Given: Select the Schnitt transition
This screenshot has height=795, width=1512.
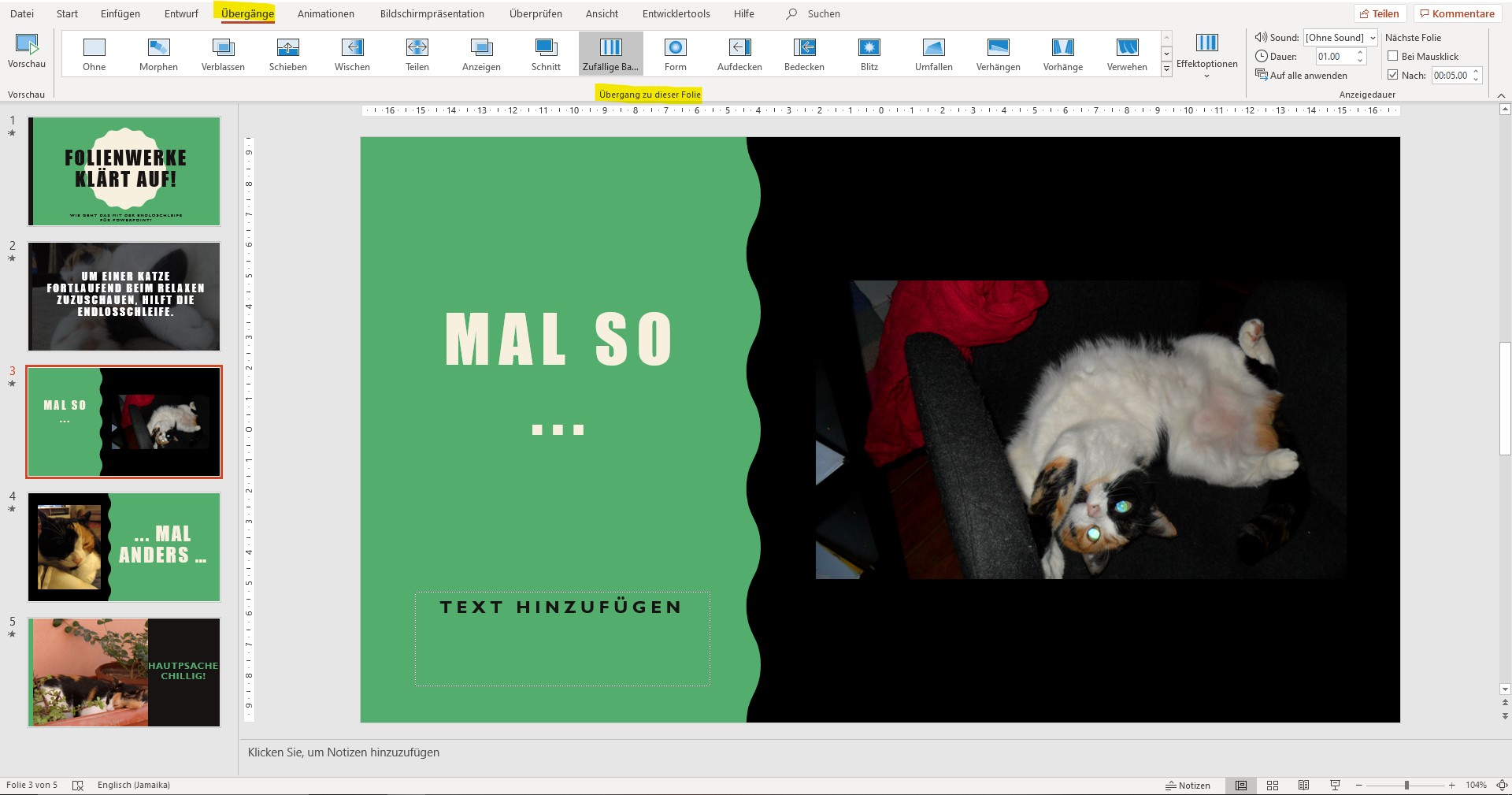Looking at the screenshot, I should (546, 54).
